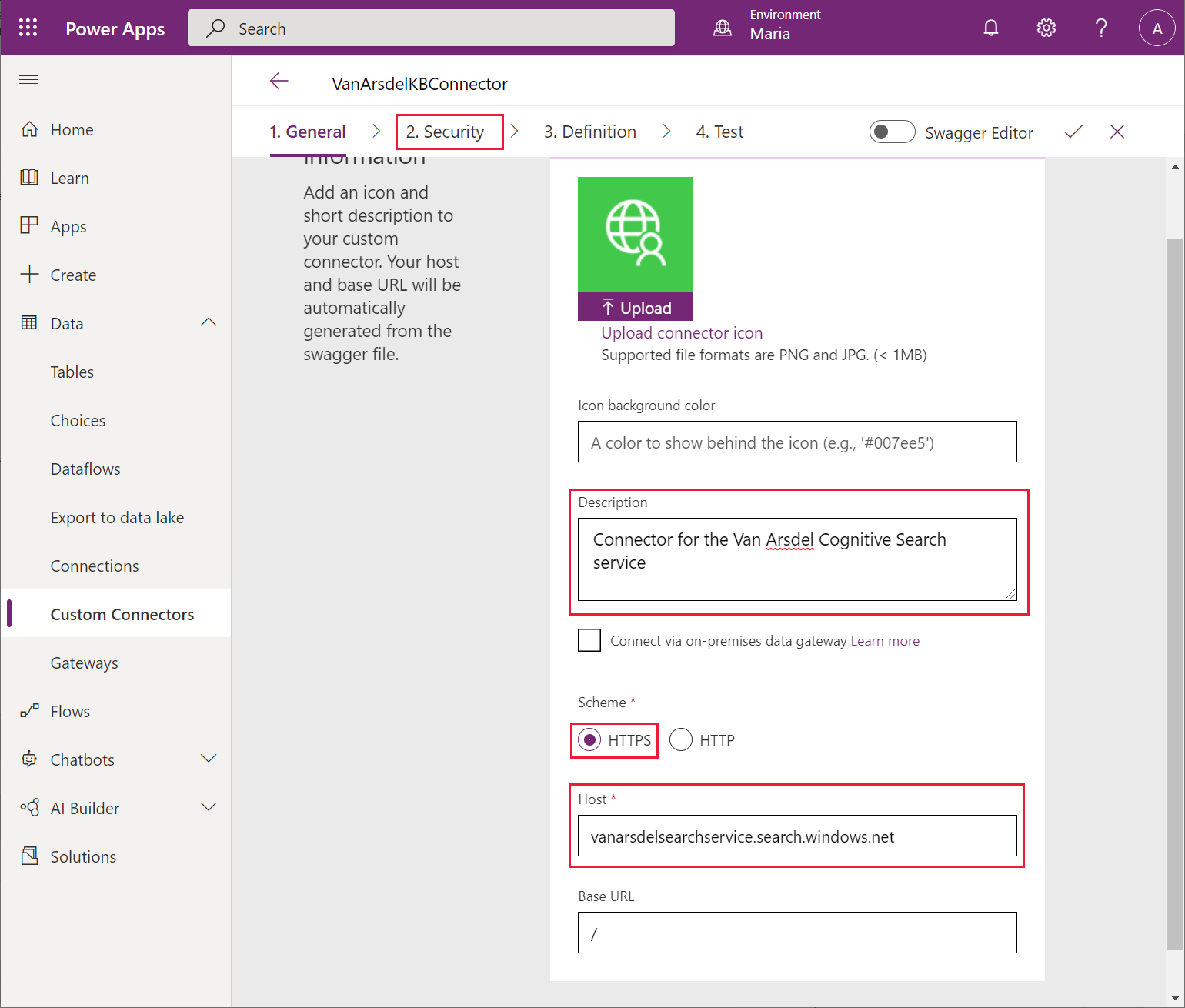1185x1008 pixels.
Task: Click the Learn book icon
Action: click(29, 177)
